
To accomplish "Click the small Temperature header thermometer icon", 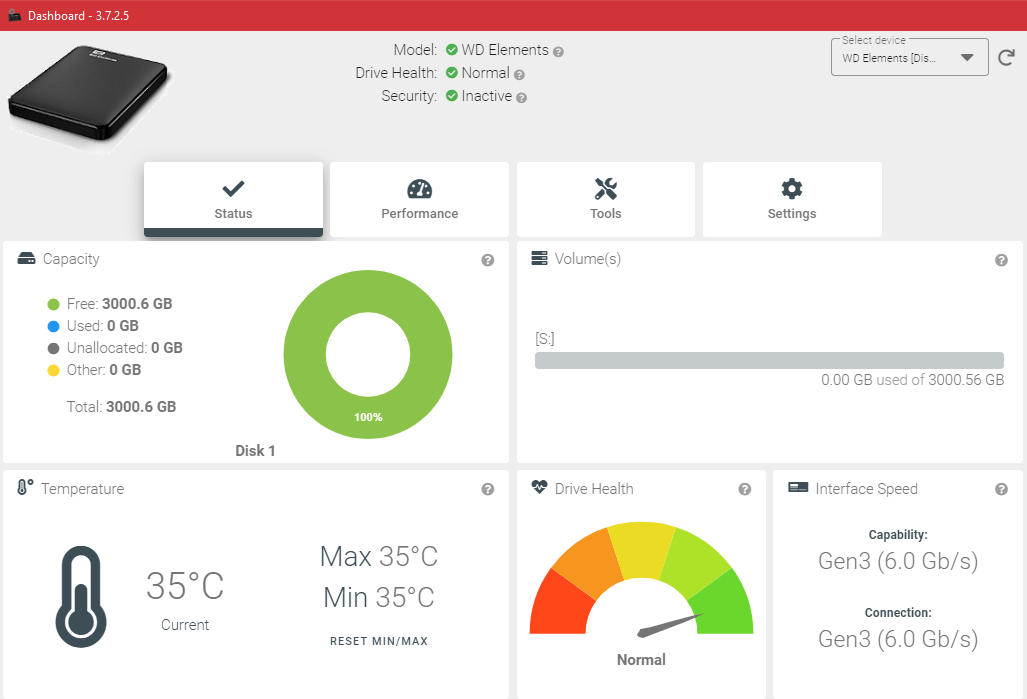I will coord(25,487).
